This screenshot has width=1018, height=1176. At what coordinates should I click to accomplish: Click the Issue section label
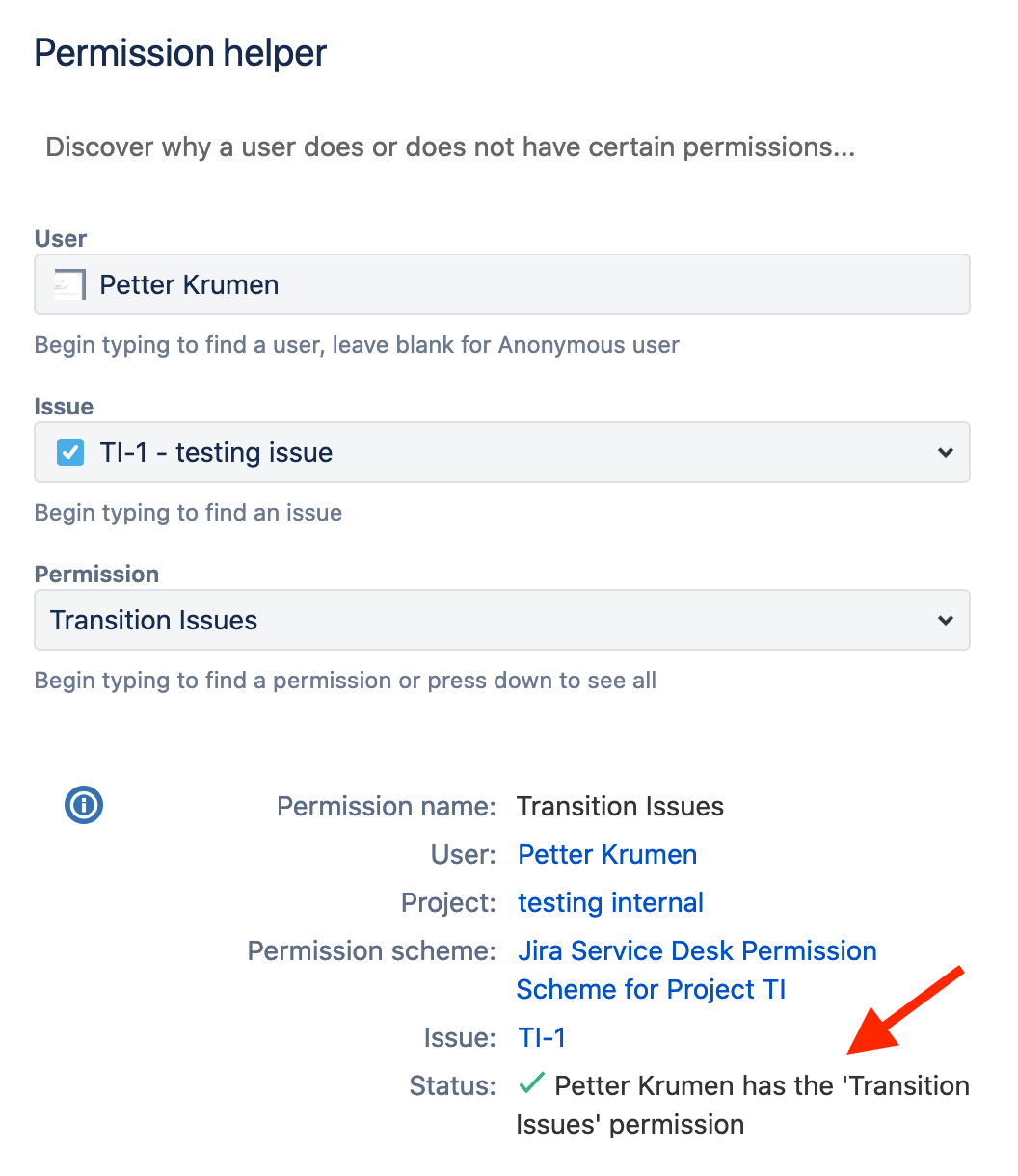click(x=64, y=406)
